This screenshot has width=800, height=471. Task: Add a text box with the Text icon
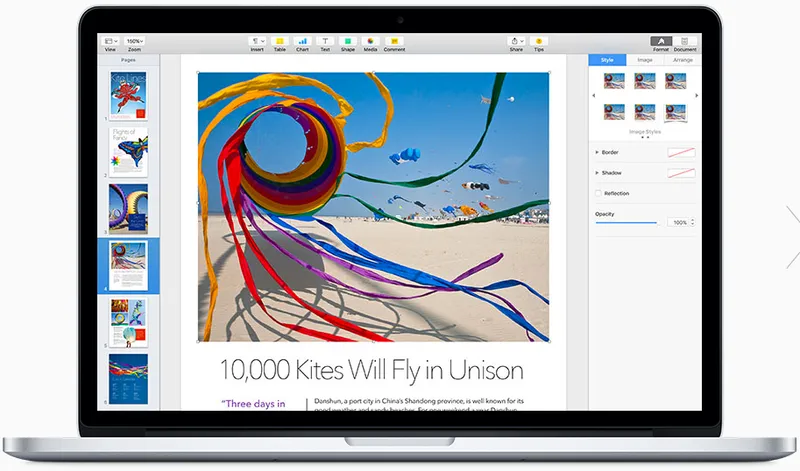point(325,41)
